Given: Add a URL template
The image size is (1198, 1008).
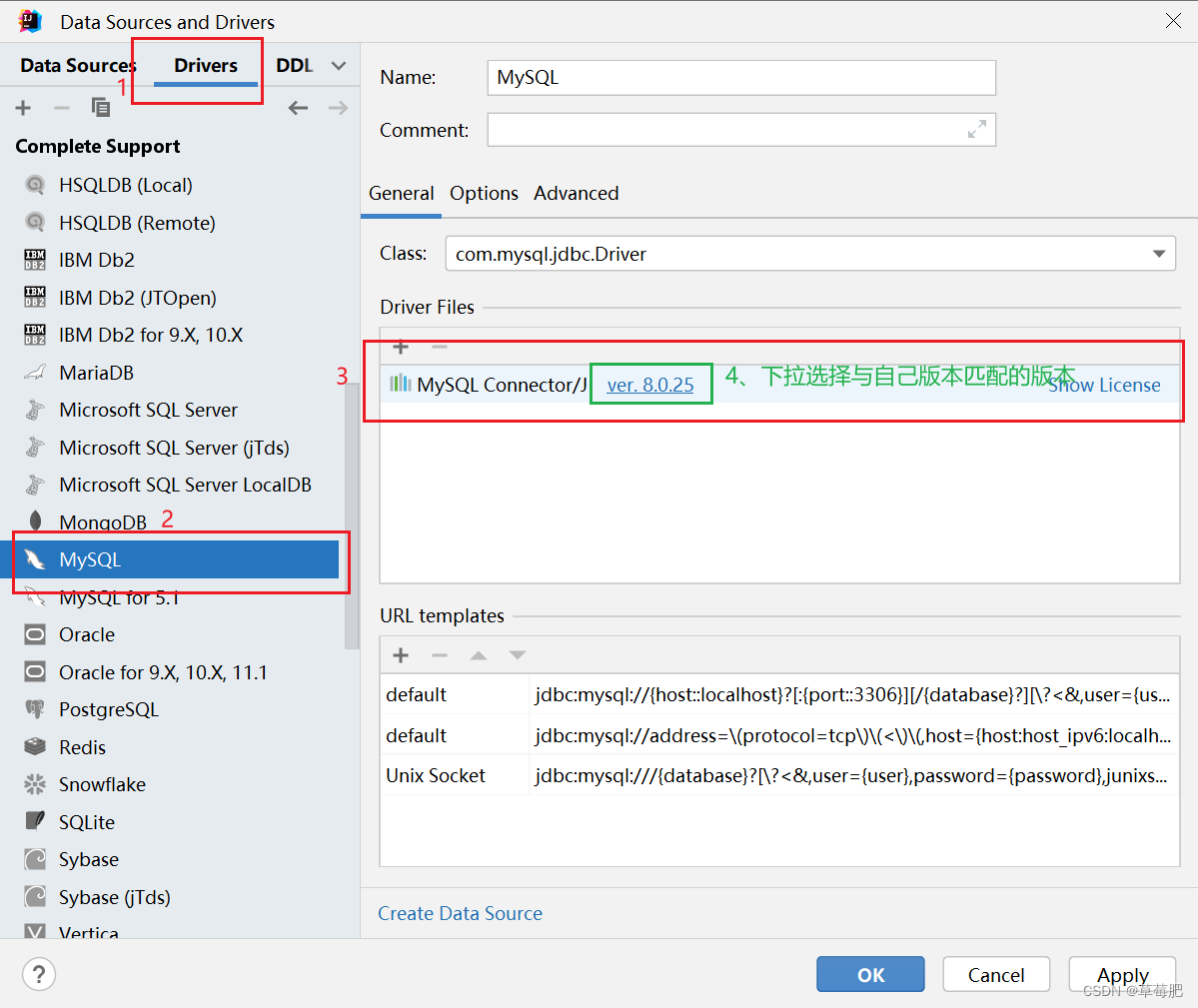Looking at the screenshot, I should [401, 655].
